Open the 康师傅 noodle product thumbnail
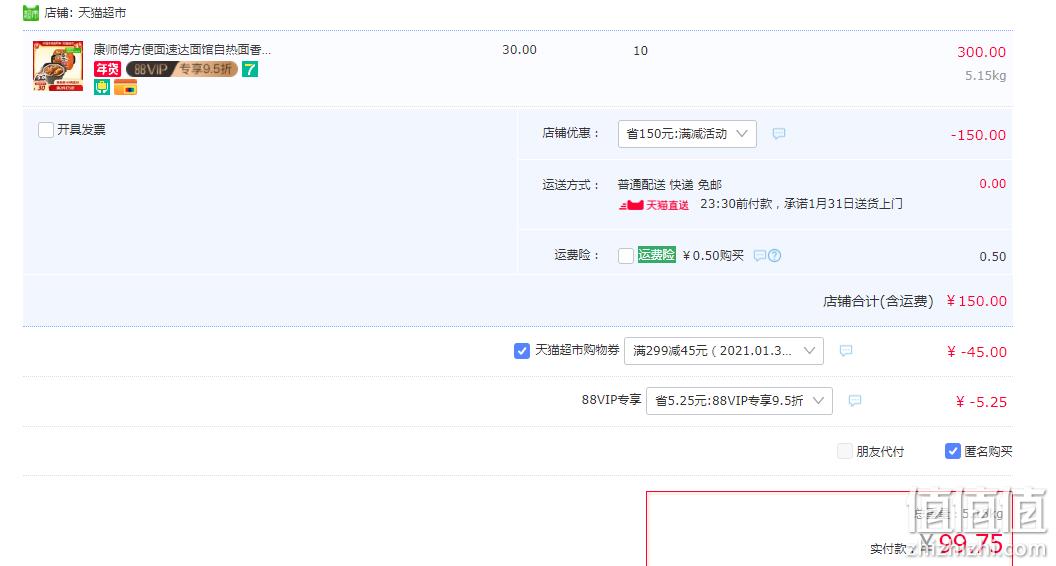The height and width of the screenshot is (566, 1056). click(58, 65)
